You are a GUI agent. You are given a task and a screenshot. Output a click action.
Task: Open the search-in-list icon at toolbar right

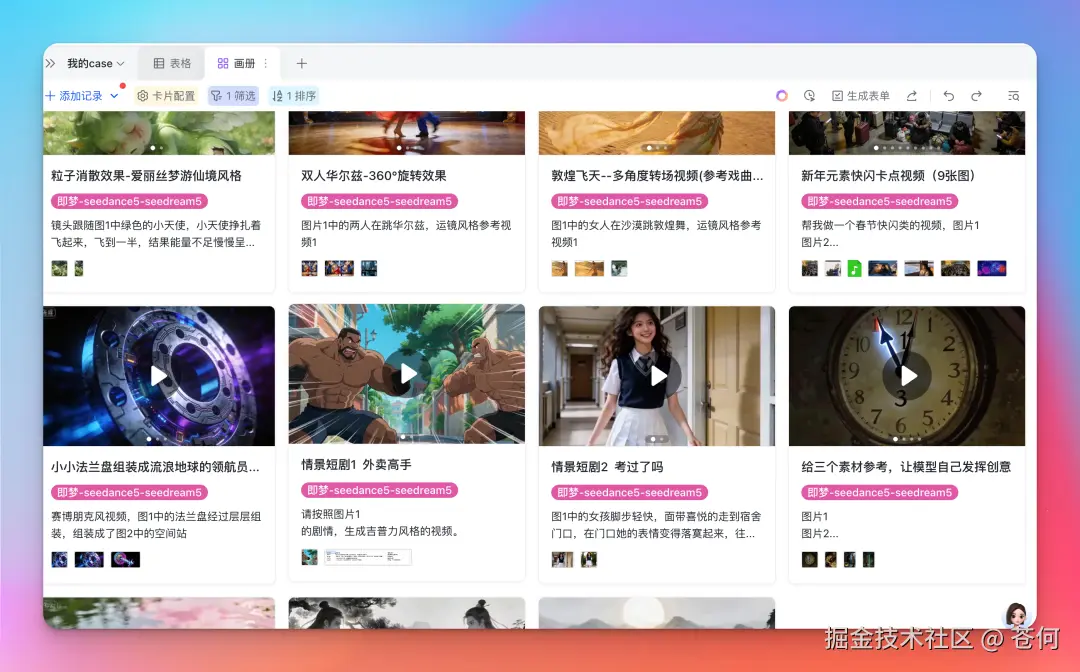(1014, 95)
